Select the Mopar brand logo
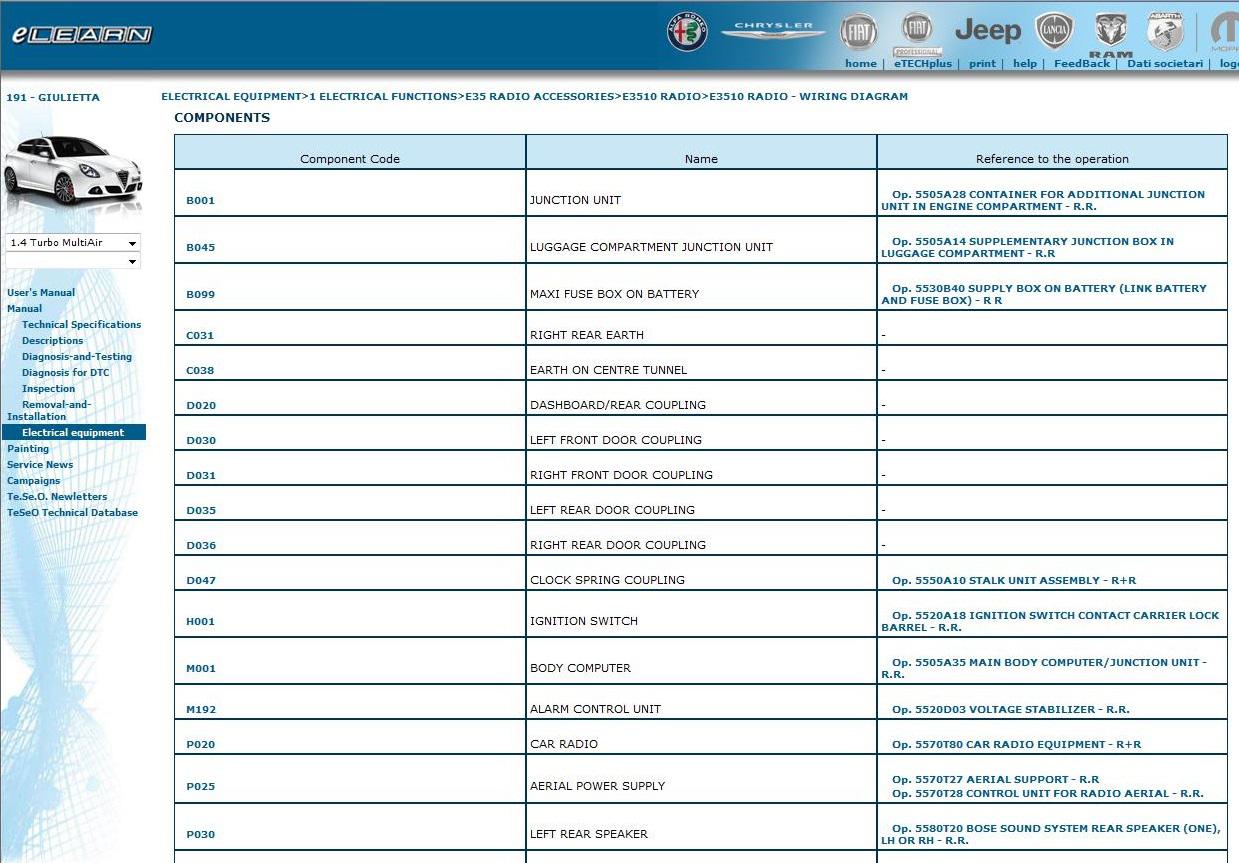Screen dimensions: 1239x863 click(x=1224, y=32)
